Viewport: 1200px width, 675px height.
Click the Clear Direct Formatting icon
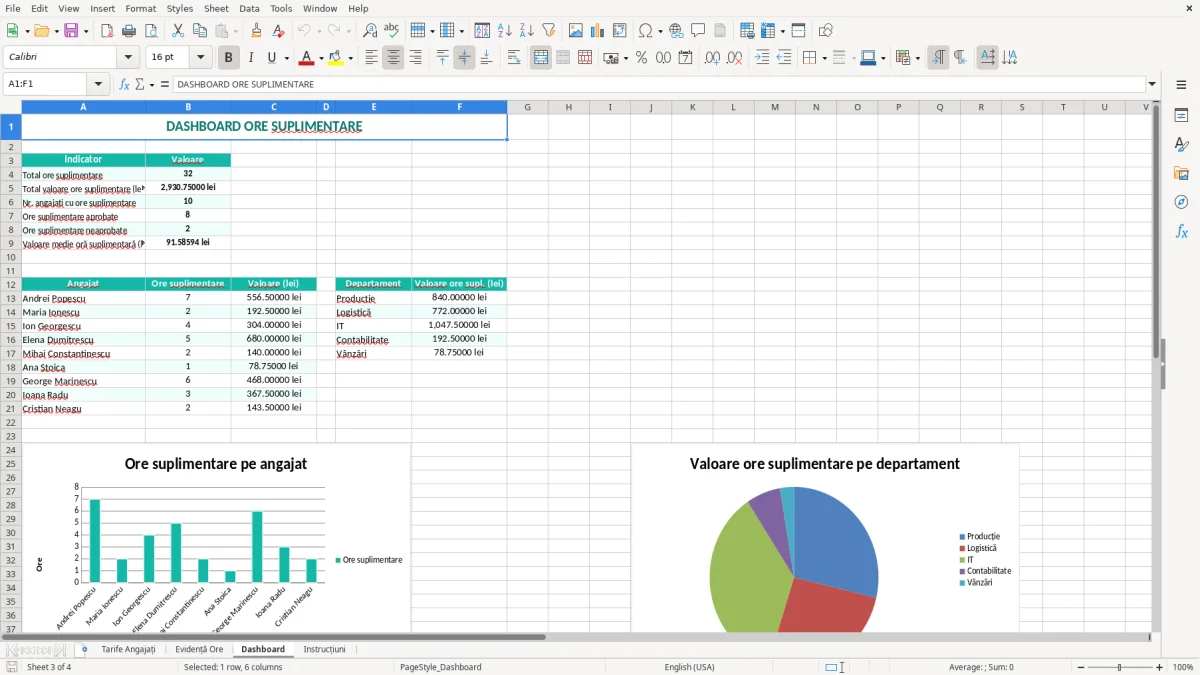tap(278, 31)
